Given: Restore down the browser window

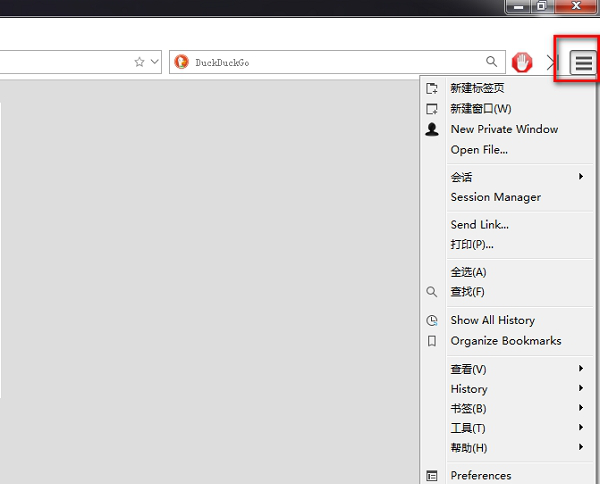Looking at the screenshot, I should 542,6.
